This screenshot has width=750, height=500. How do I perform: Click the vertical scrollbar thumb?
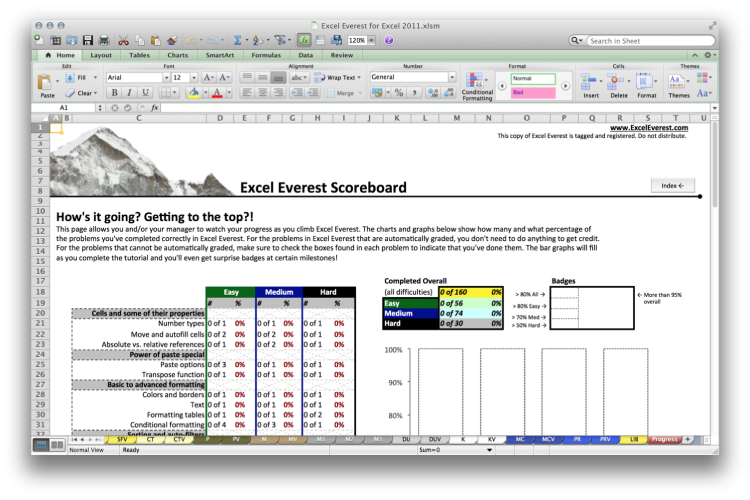[x=715, y=165]
